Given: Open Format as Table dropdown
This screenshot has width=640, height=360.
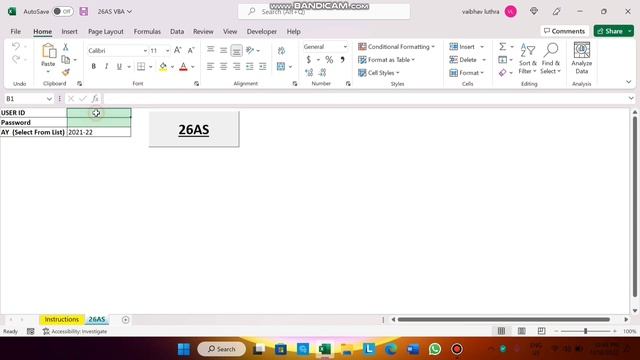Looking at the screenshot, I should (x=387, y=60).
